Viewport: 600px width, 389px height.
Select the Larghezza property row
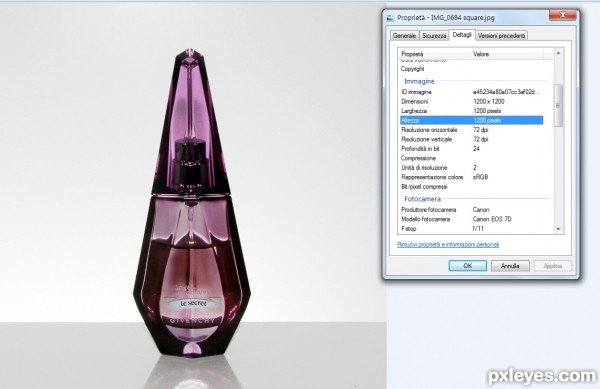471,111
